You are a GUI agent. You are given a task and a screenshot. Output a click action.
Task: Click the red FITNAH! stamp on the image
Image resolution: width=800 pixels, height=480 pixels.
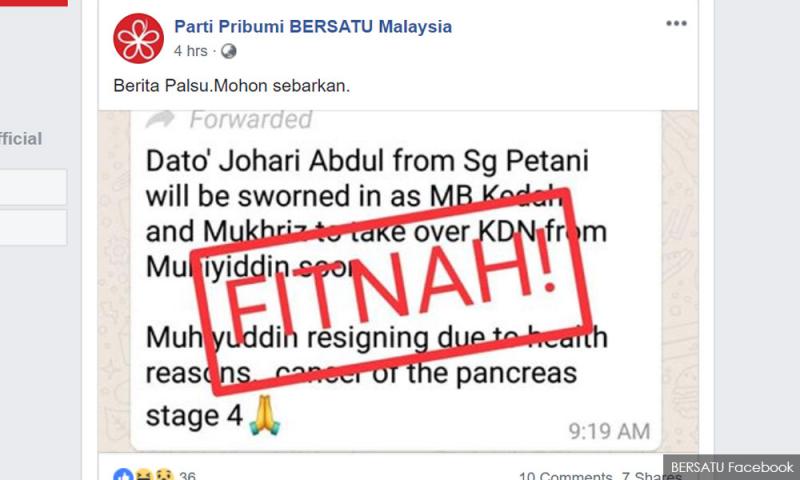[392, 292]
